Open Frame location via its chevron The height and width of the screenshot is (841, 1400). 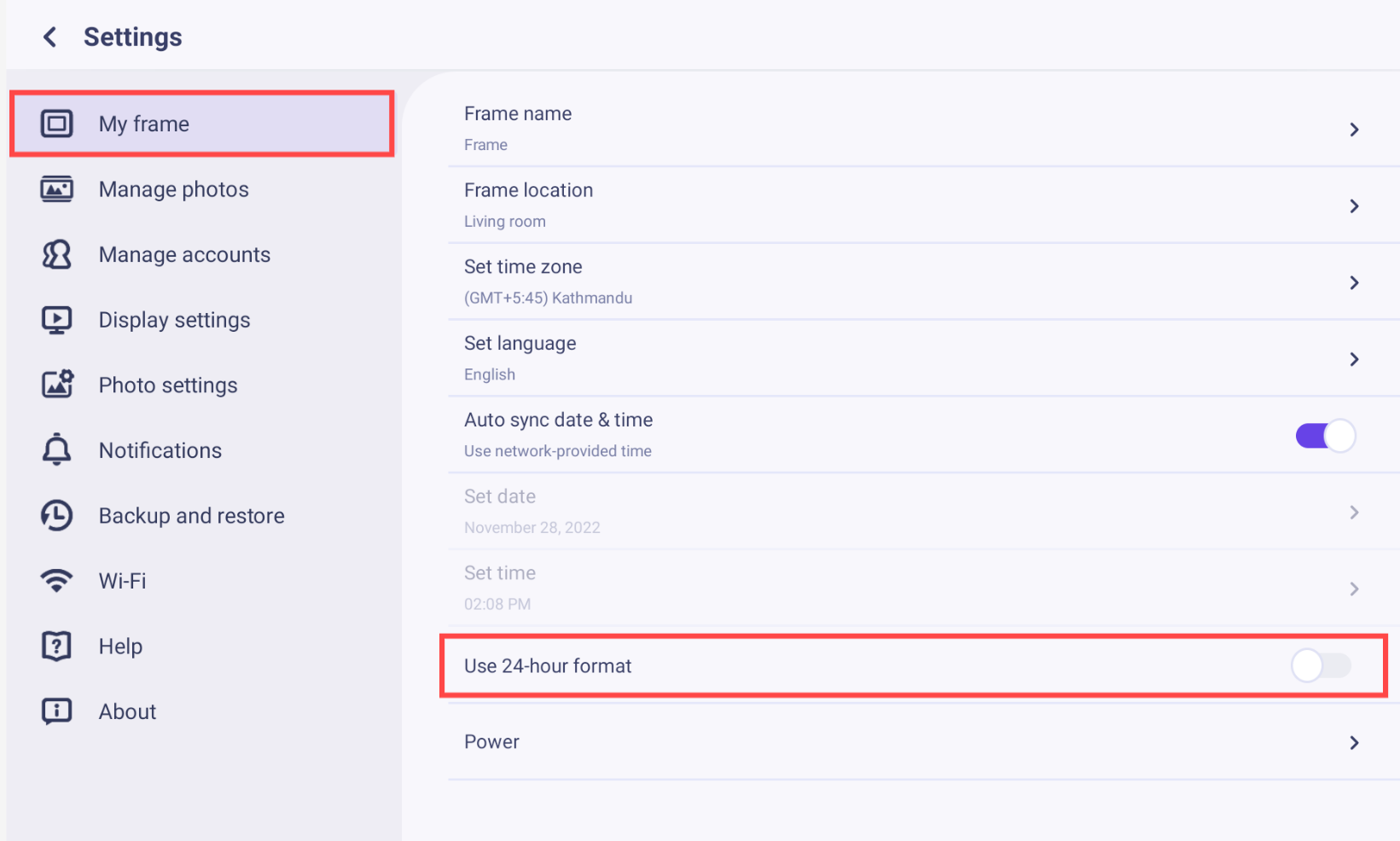[1354, 206]
